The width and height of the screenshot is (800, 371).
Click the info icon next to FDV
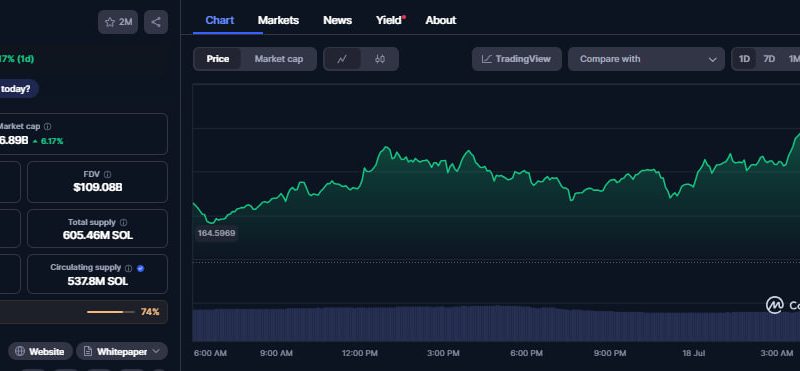(x=108, y=175)
